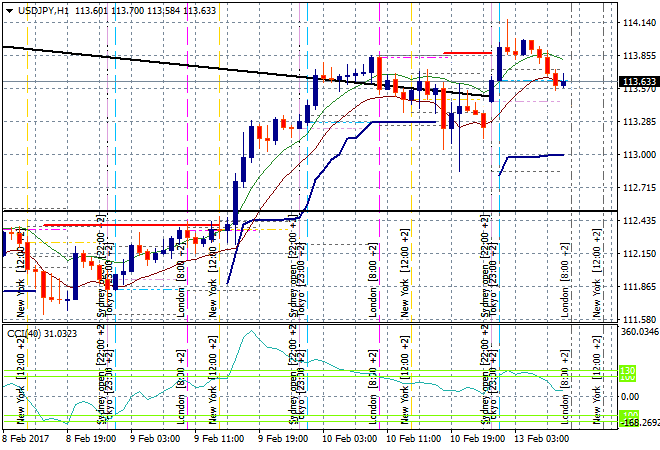Click the 10 Feb 03:00 time label

click(350, 438)
